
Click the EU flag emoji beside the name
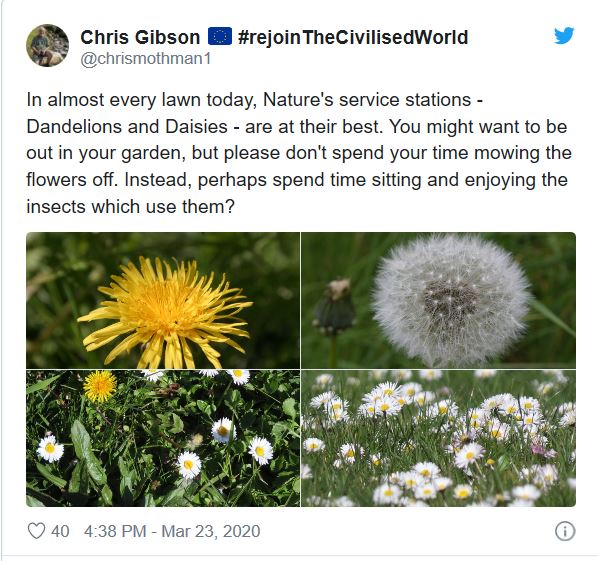220,37
